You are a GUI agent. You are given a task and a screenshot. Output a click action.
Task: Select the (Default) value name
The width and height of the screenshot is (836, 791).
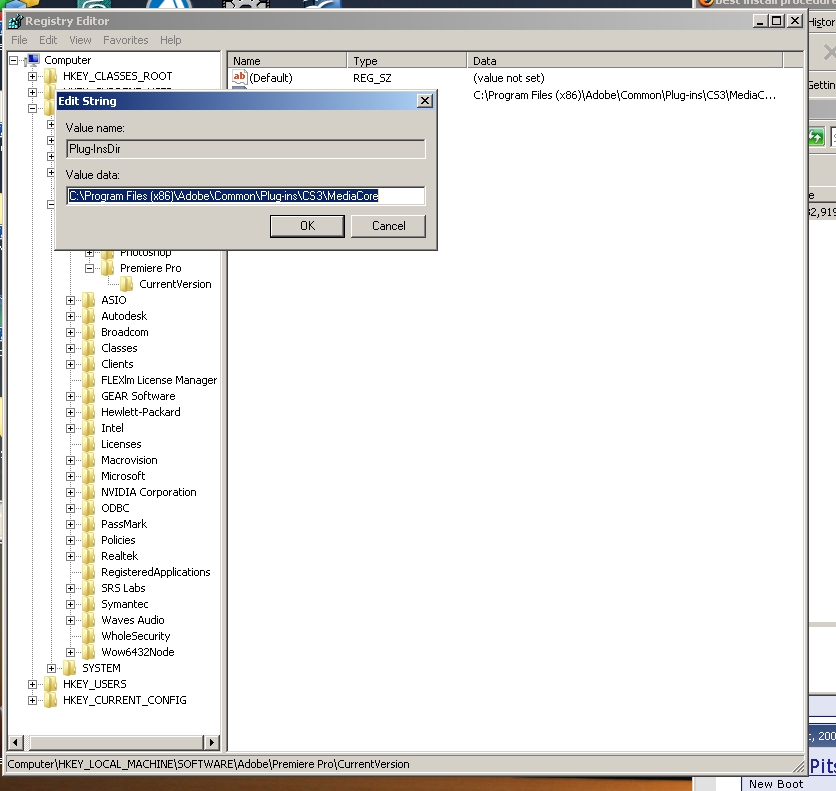coord(271,78)
